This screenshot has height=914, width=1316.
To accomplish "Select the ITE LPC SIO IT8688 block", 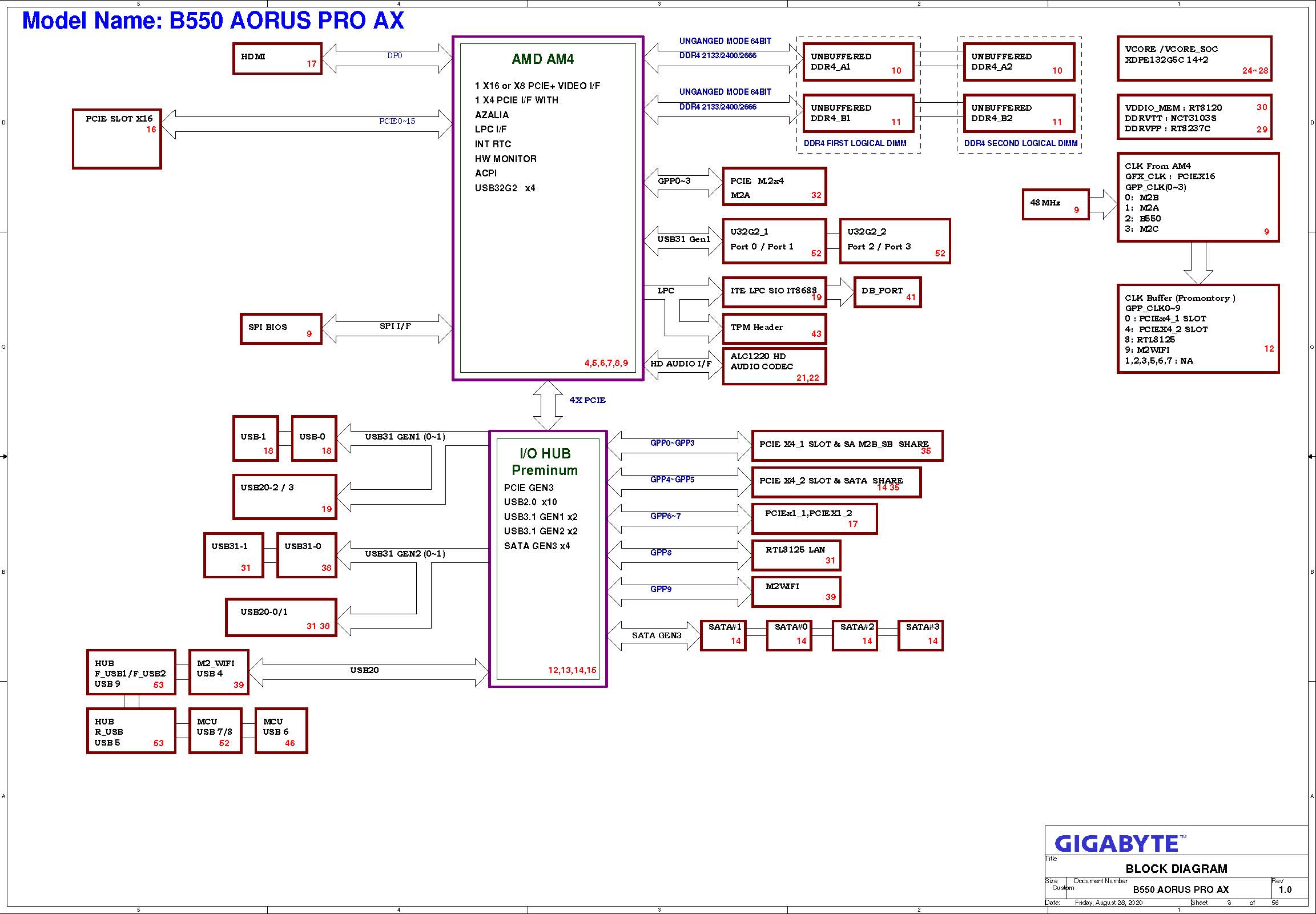I will click(x=774, y=293).
